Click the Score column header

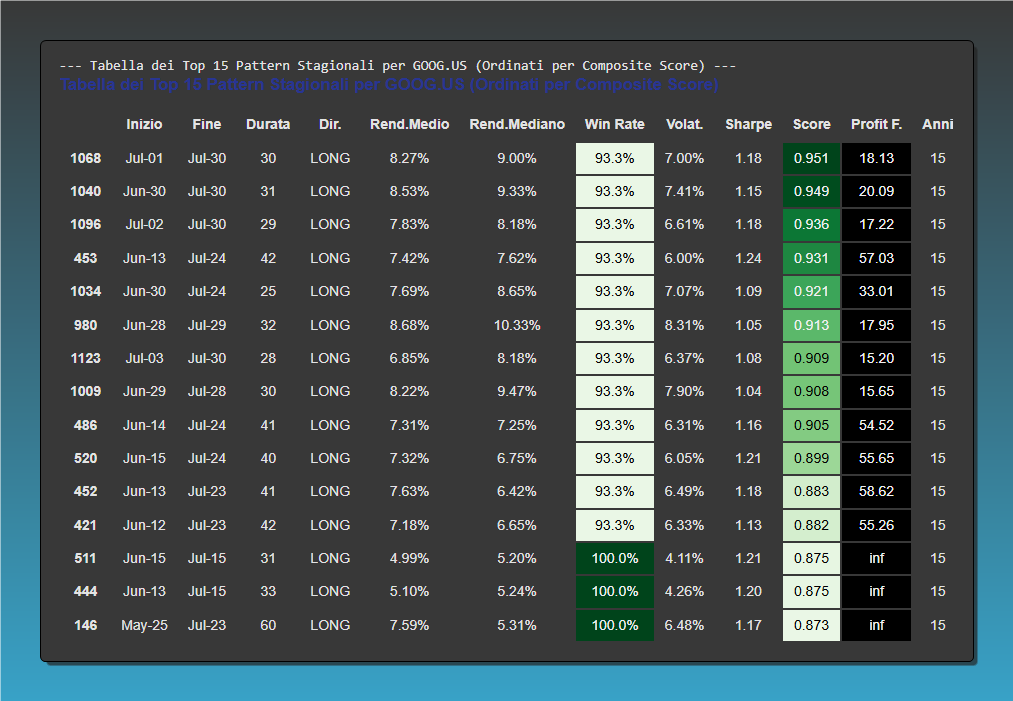(x=811, y=124)
